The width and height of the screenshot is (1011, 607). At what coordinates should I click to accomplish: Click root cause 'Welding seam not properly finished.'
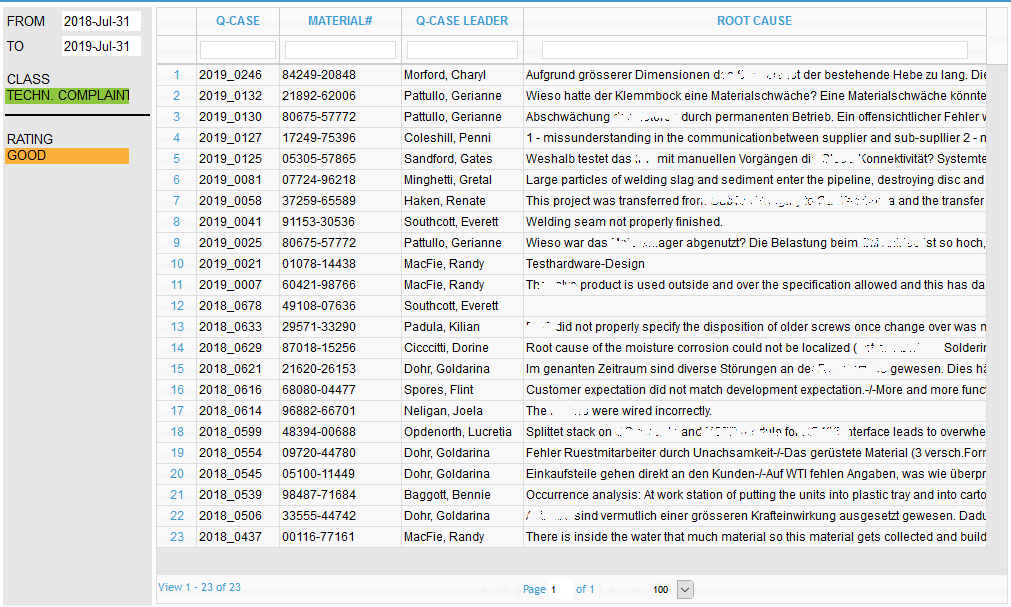tap(624, 222)
